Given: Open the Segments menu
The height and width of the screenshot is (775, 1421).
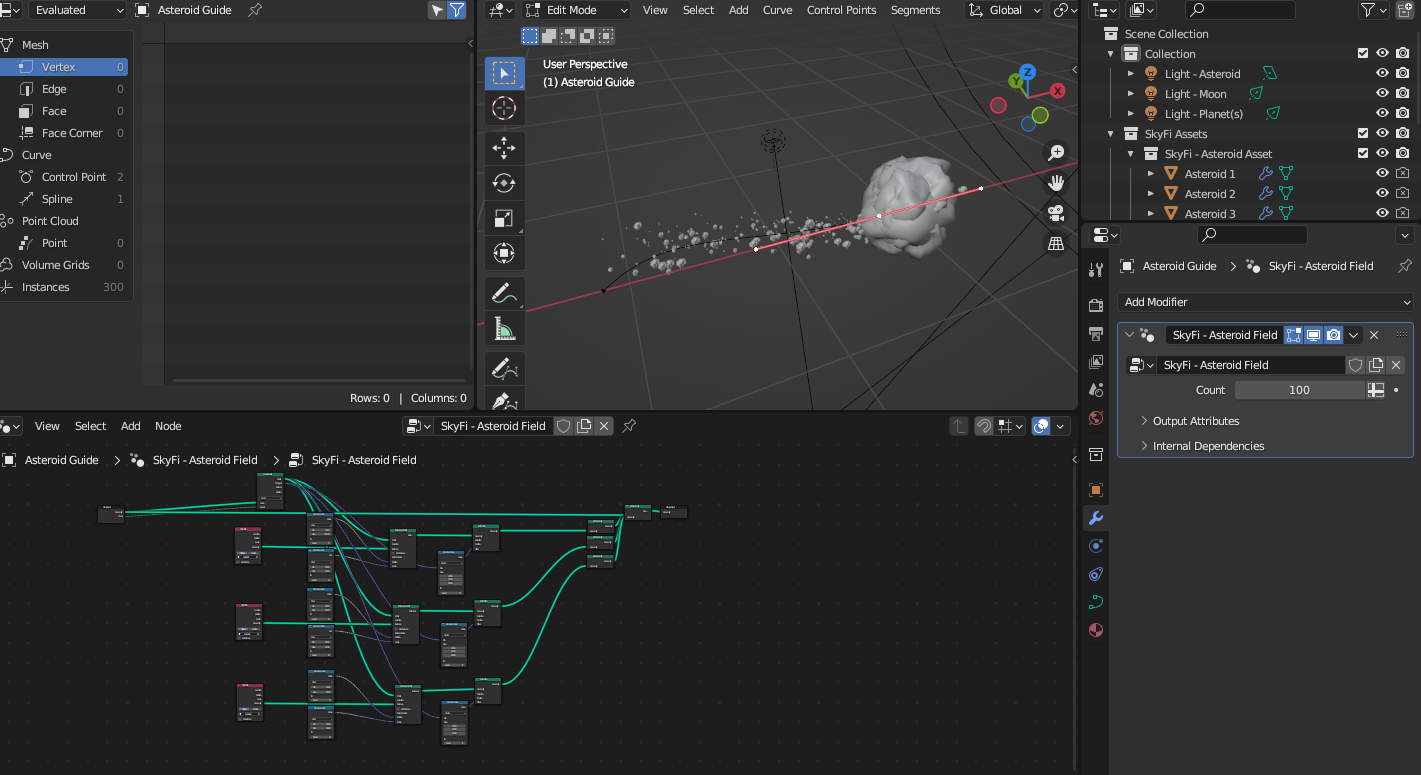Looking at the screenshot, I should click(x=915, y=10).
